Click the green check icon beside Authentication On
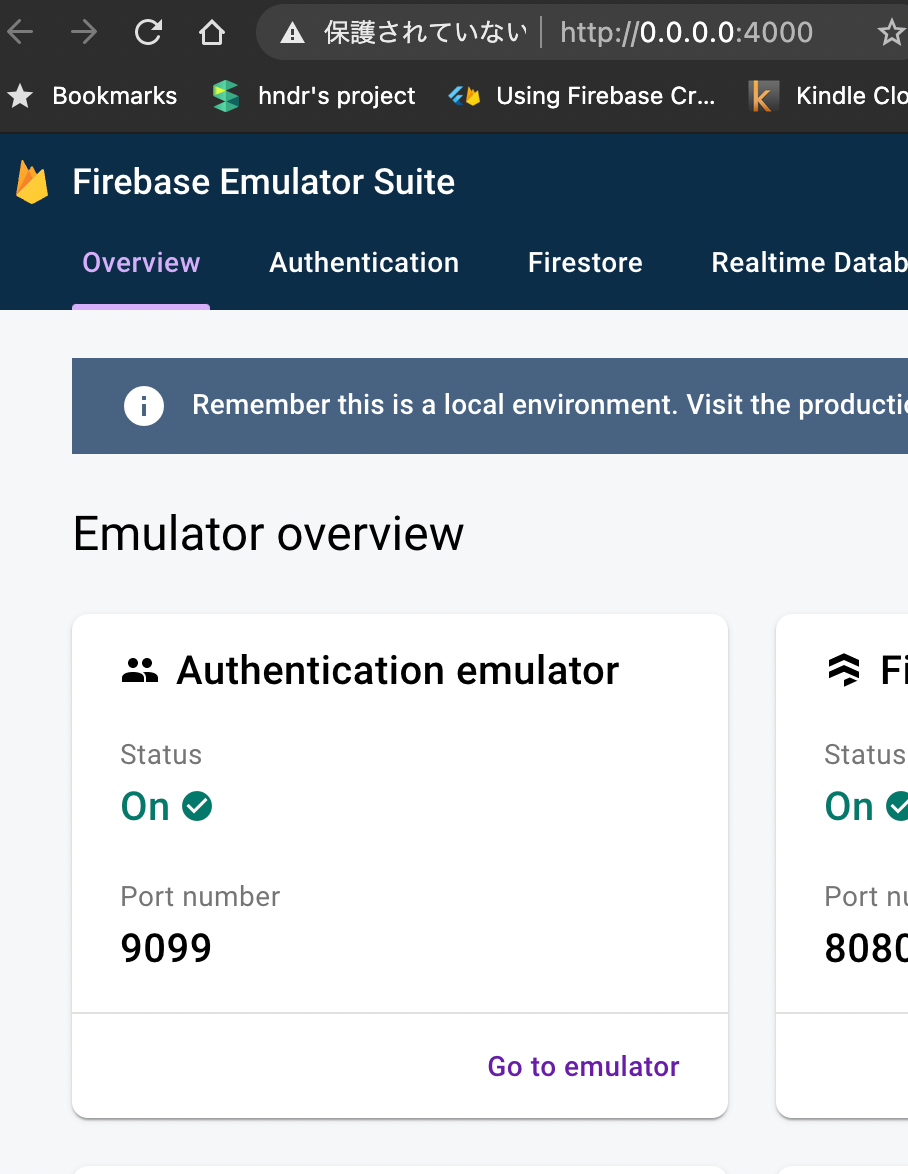908x1174 pixels. click(x=197, y=806)
